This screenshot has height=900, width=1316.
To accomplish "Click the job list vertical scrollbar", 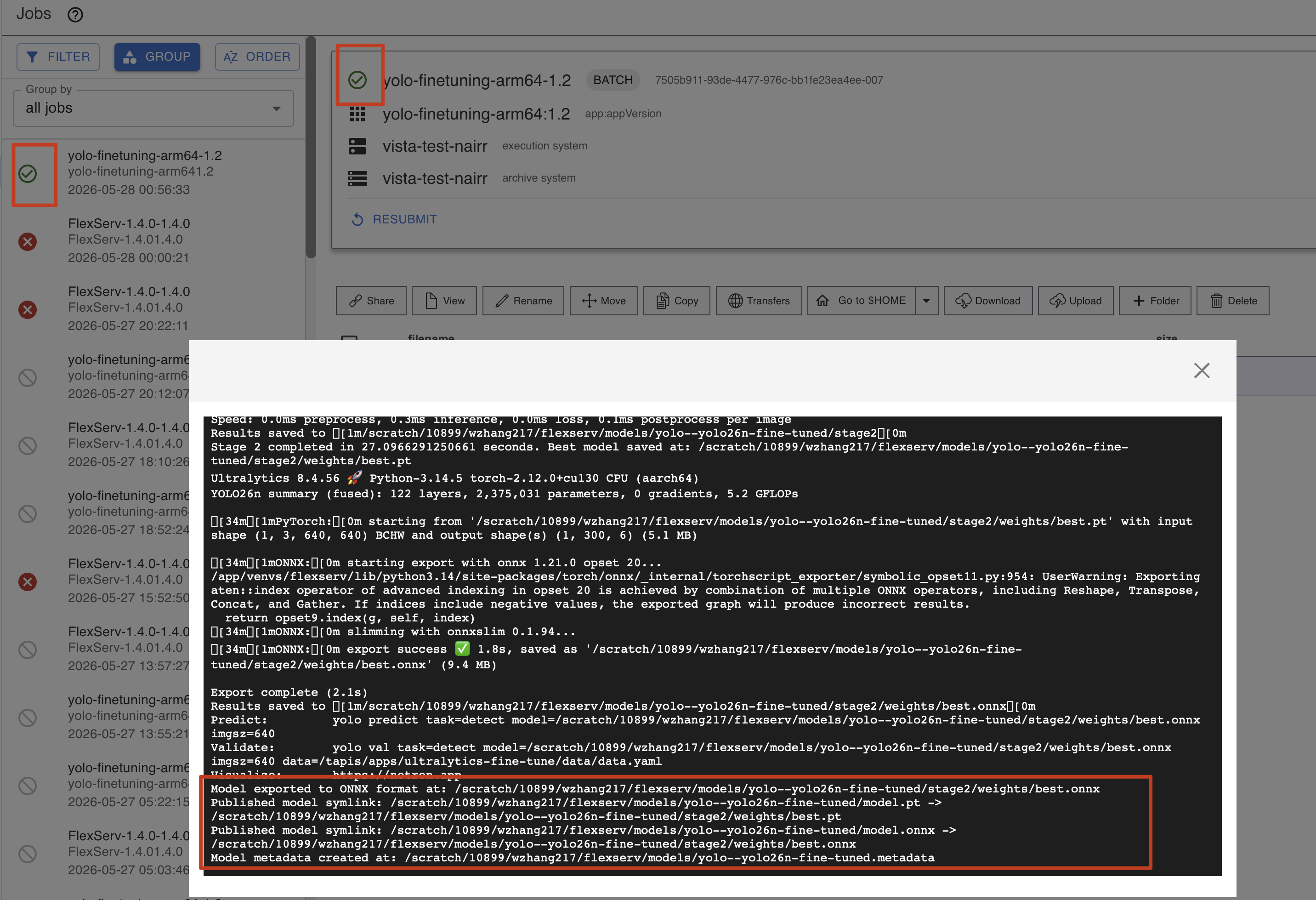I will (x=310, y=147).
